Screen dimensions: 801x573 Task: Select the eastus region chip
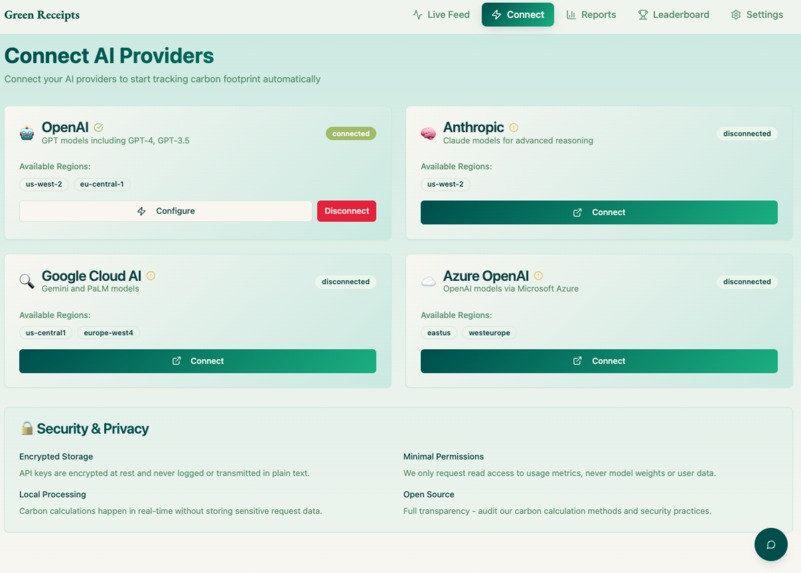(x=439, y=332)
